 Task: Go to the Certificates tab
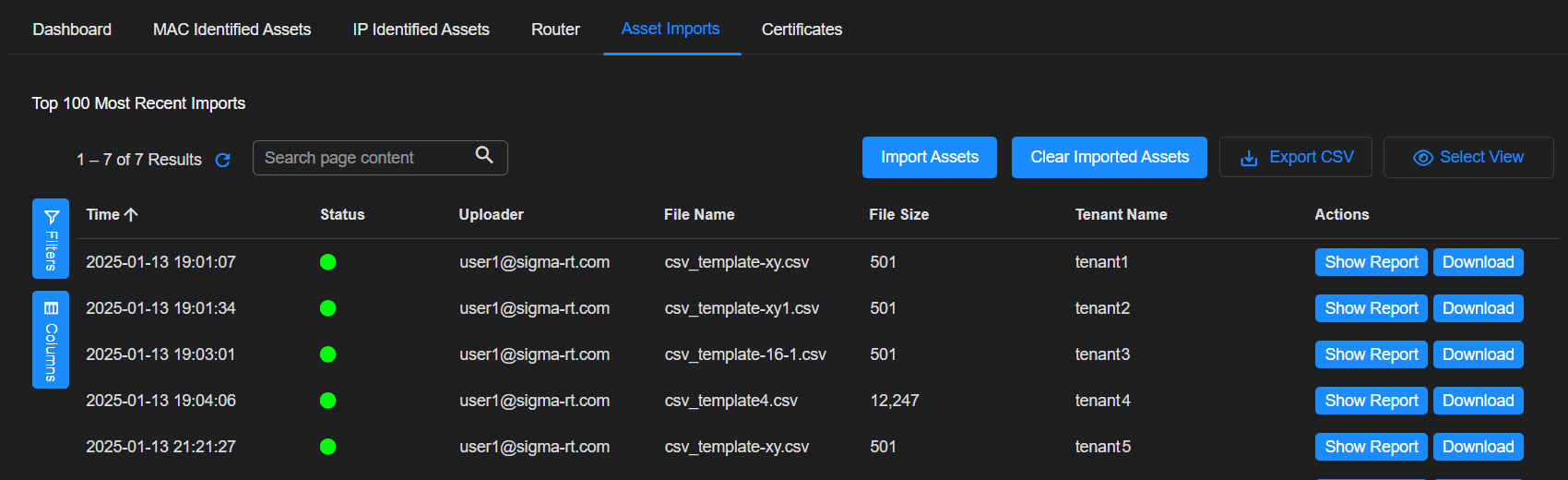tap(802, 30)
